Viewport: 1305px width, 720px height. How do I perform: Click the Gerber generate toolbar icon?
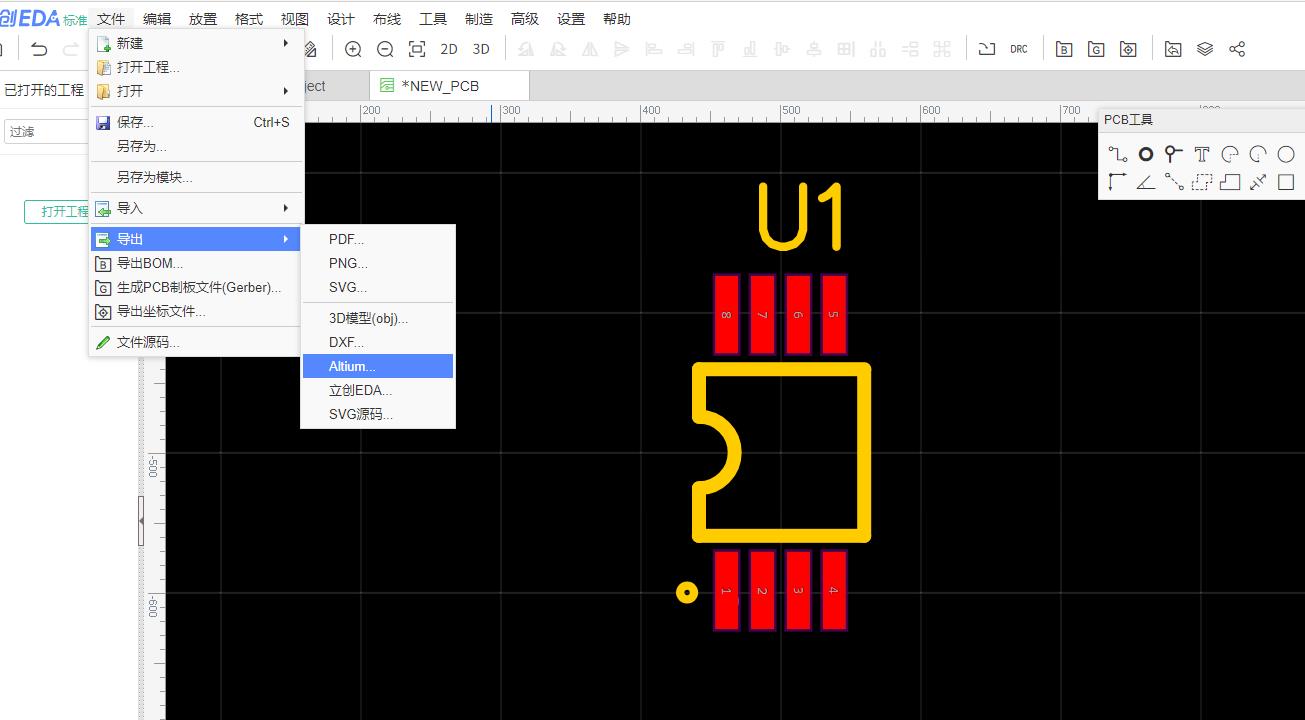[x=1096, y=49]
